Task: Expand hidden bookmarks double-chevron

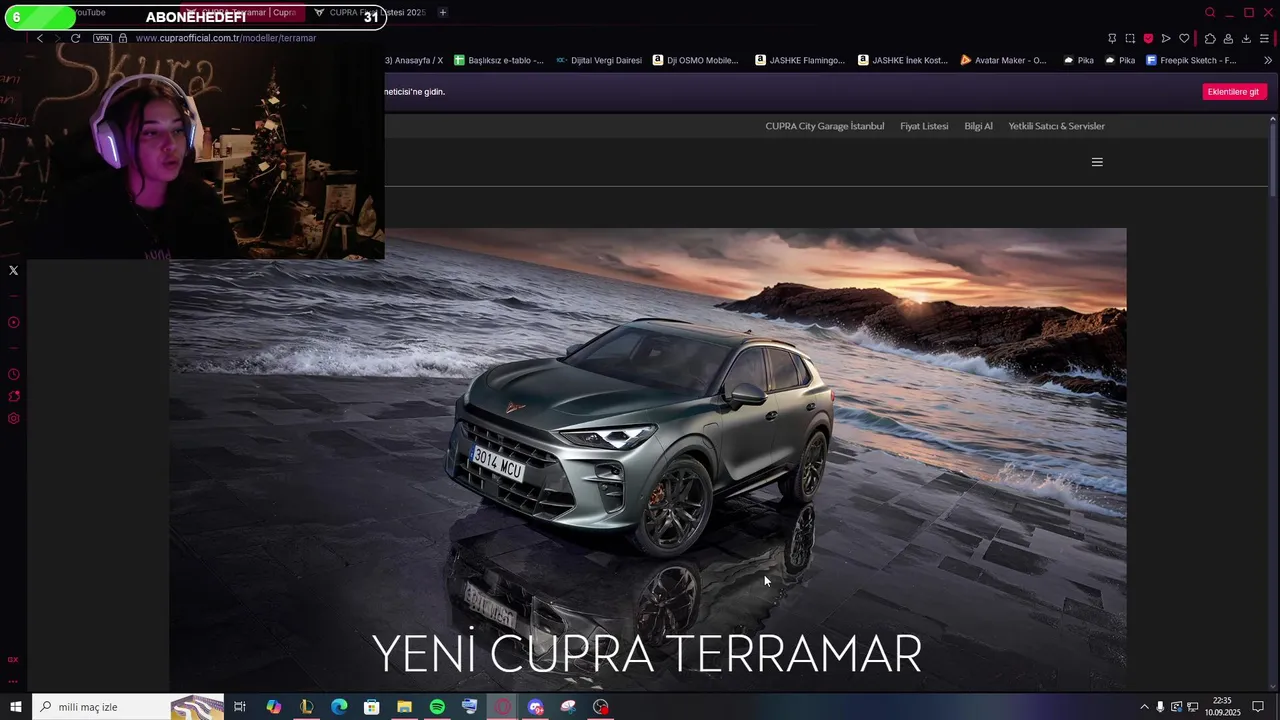Action: point(1268,60)
